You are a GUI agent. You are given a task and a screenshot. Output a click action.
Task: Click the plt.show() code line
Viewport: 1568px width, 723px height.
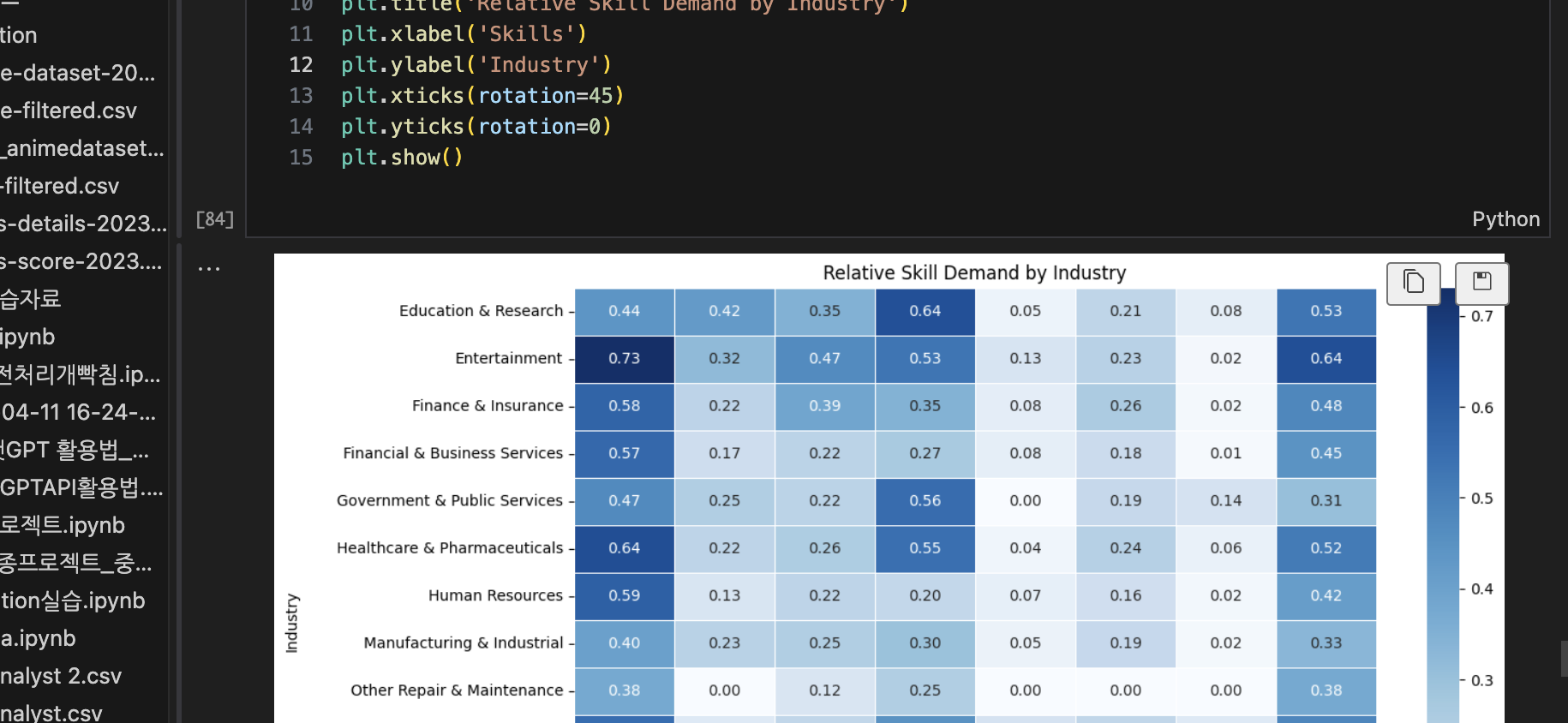[402, 158]
